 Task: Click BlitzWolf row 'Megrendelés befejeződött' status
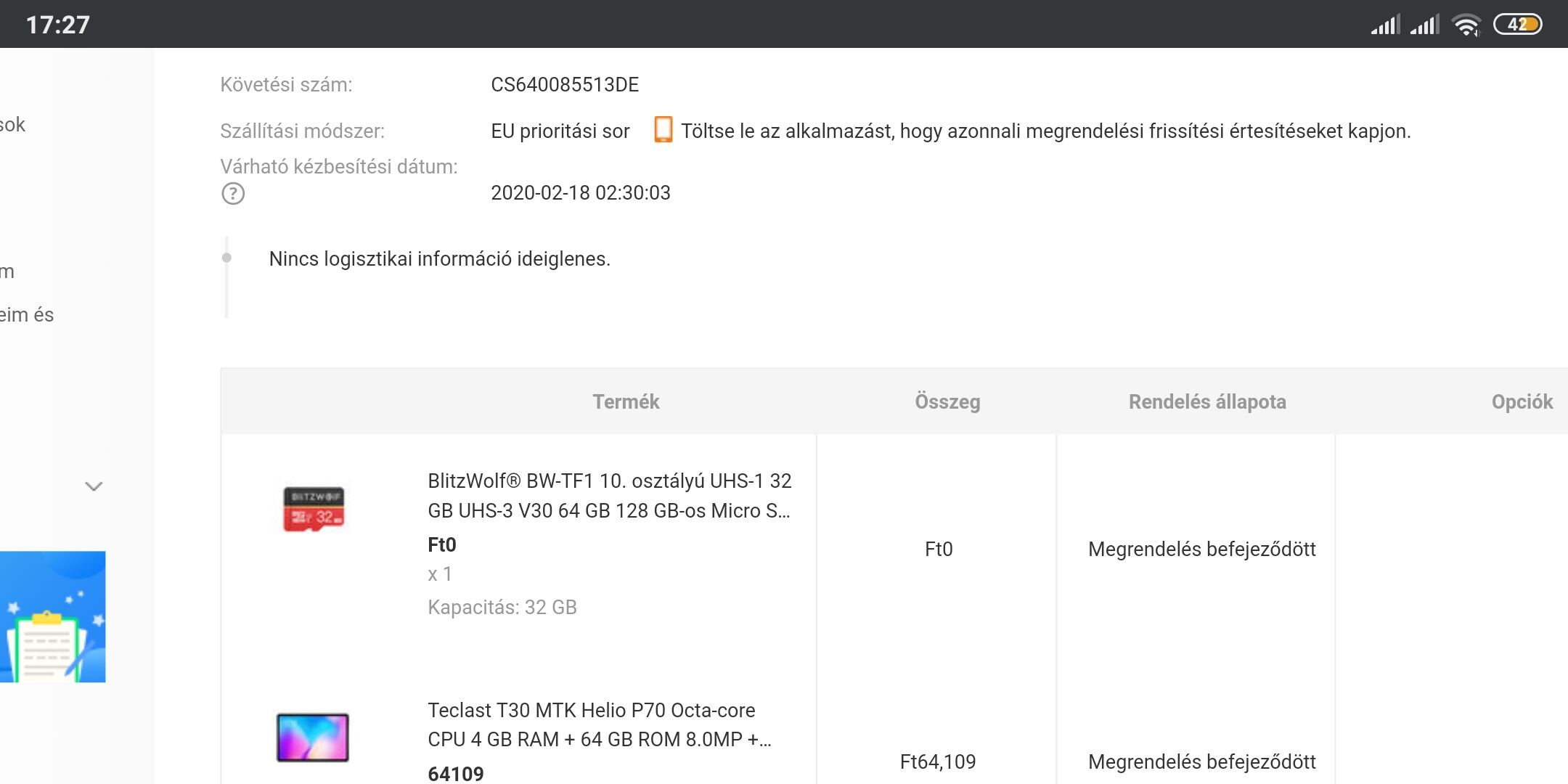pos(1202,549)
